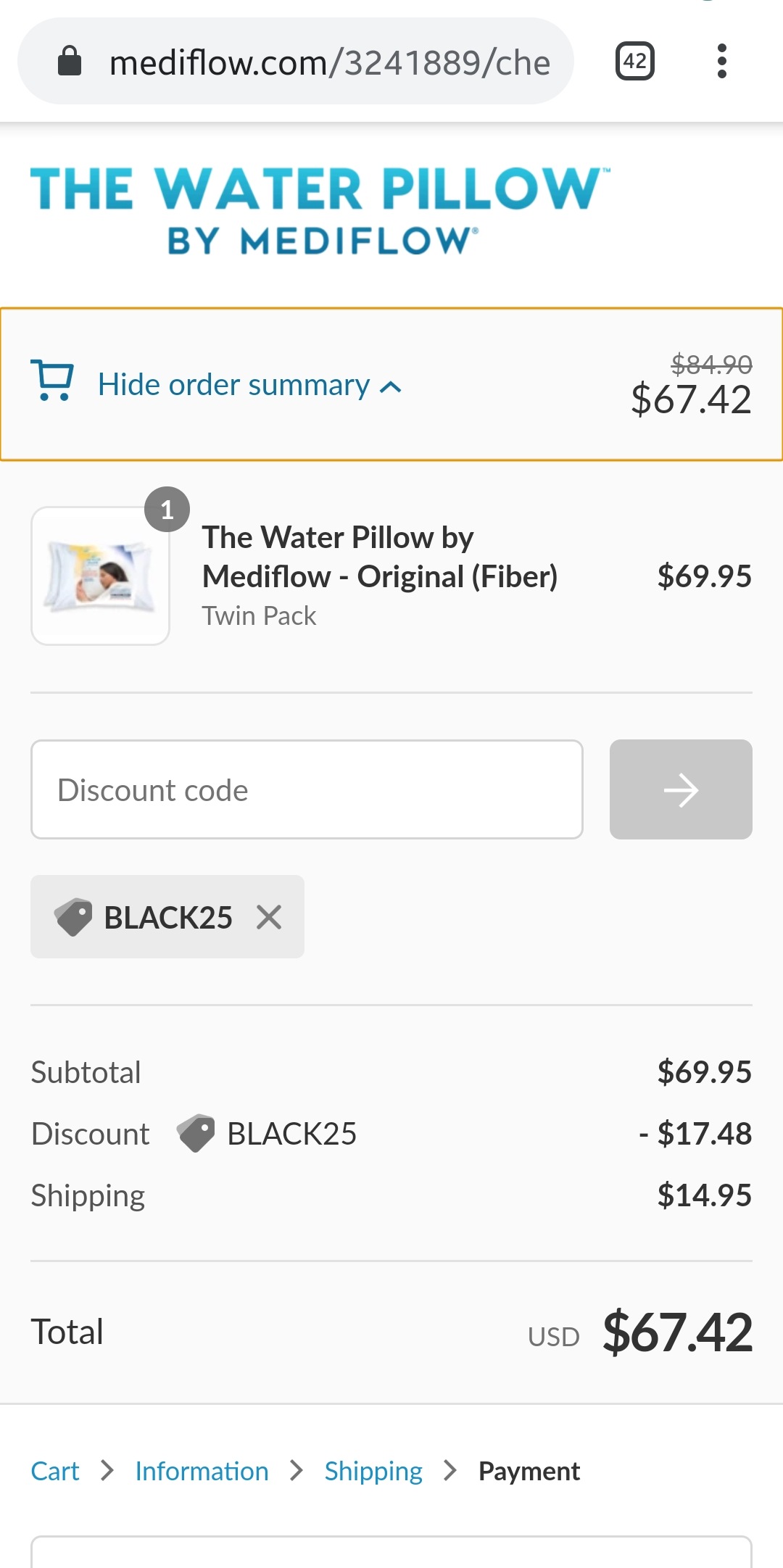Viewport: 783px width, 1568px height.
Task: Click the chevron next to Hide order summary
Action: click(391, 387)
